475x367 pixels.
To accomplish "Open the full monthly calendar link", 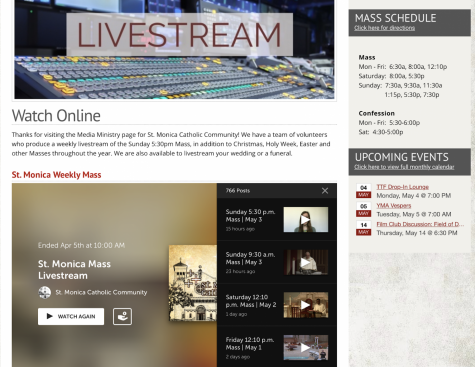I will (404, 167).
